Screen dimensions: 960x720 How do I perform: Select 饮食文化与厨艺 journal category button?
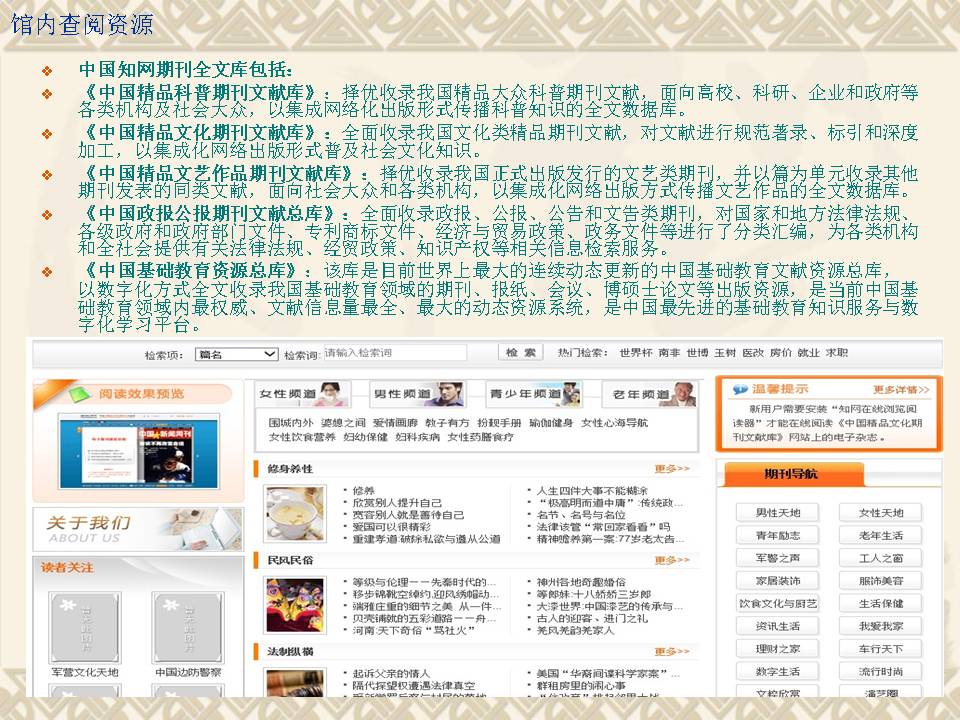tap(778, 604)
